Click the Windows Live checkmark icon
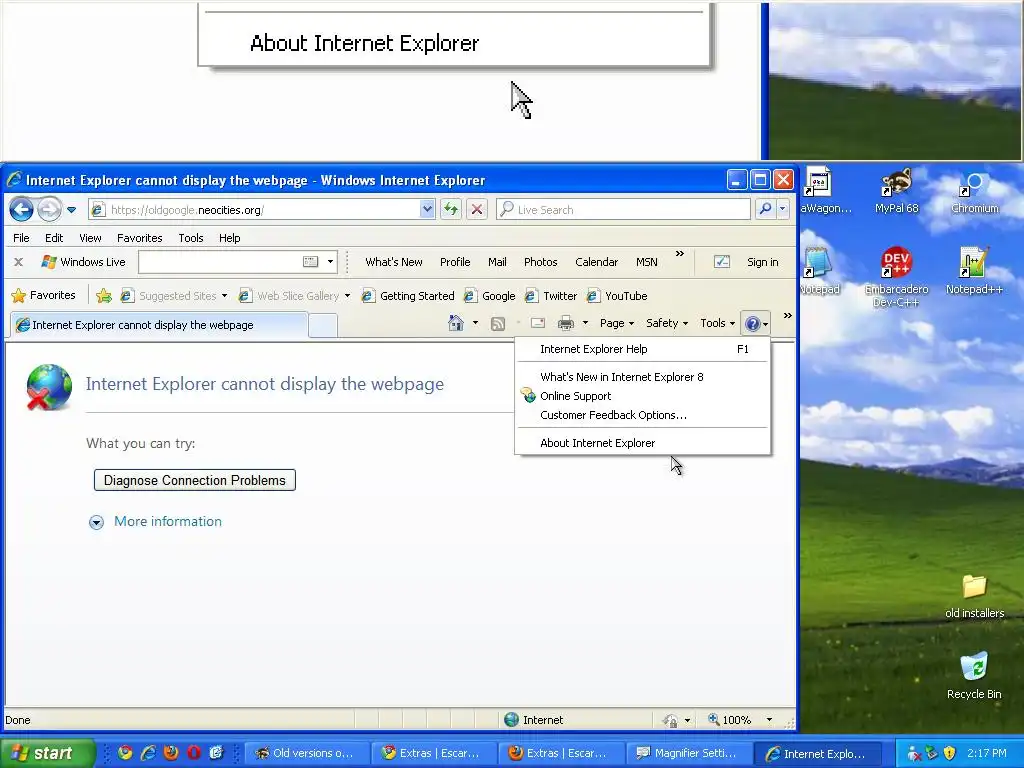Screen dimensions: 1024x768 tap(722, 262)
